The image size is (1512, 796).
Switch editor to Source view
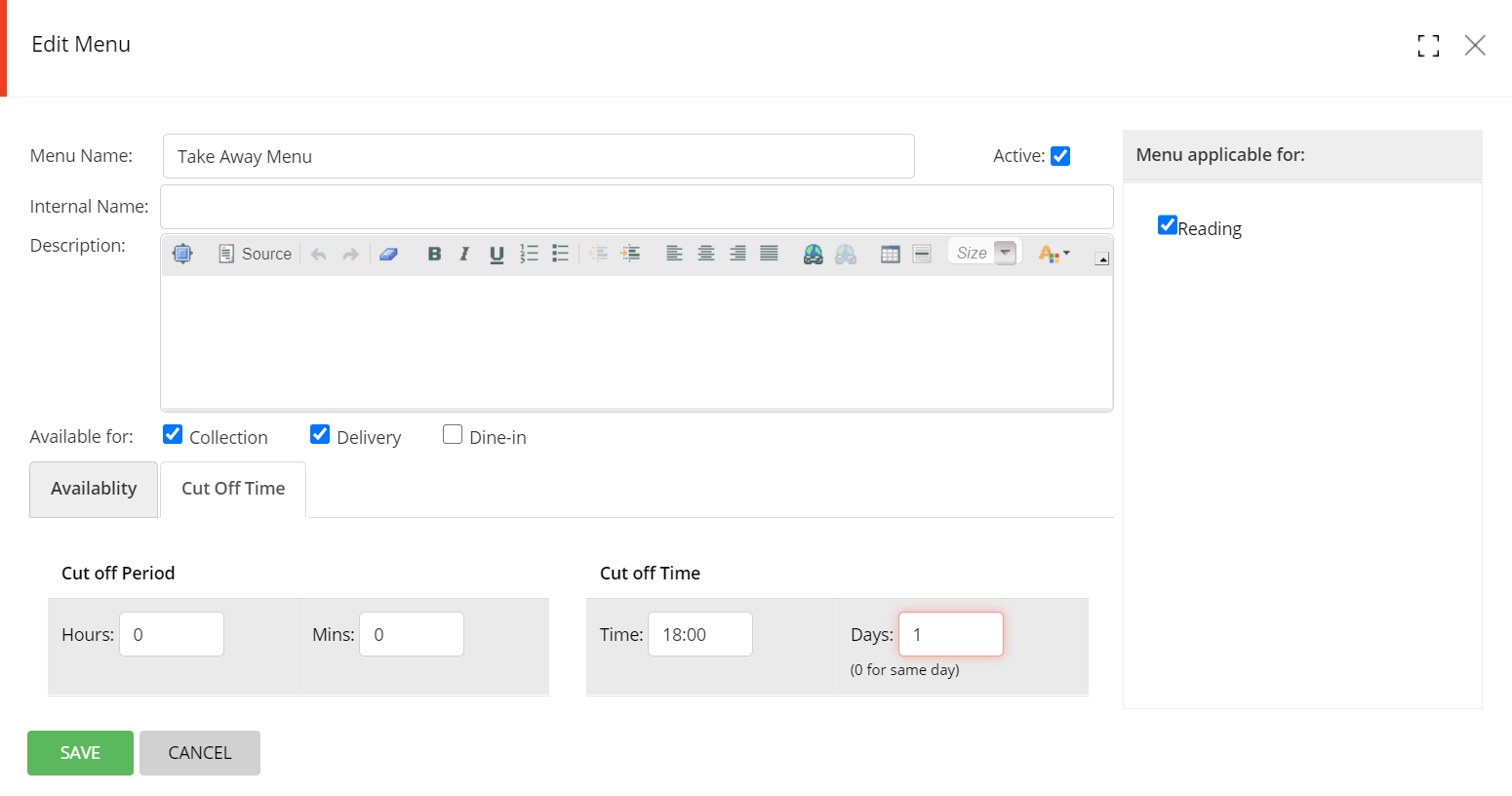click(x=255, y=254)
